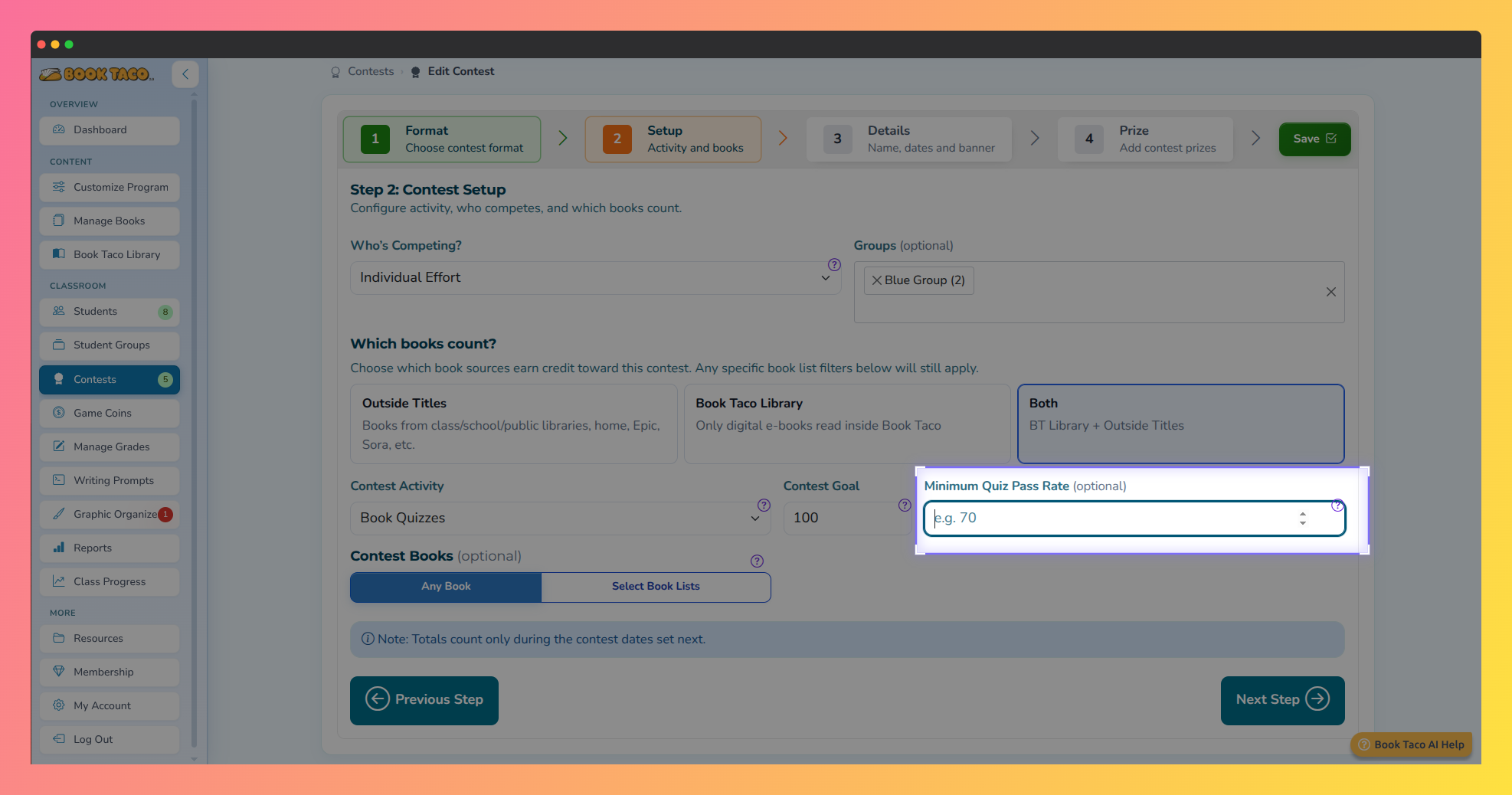
Task: Clear all selected groups
Action: click(1331, 292)
